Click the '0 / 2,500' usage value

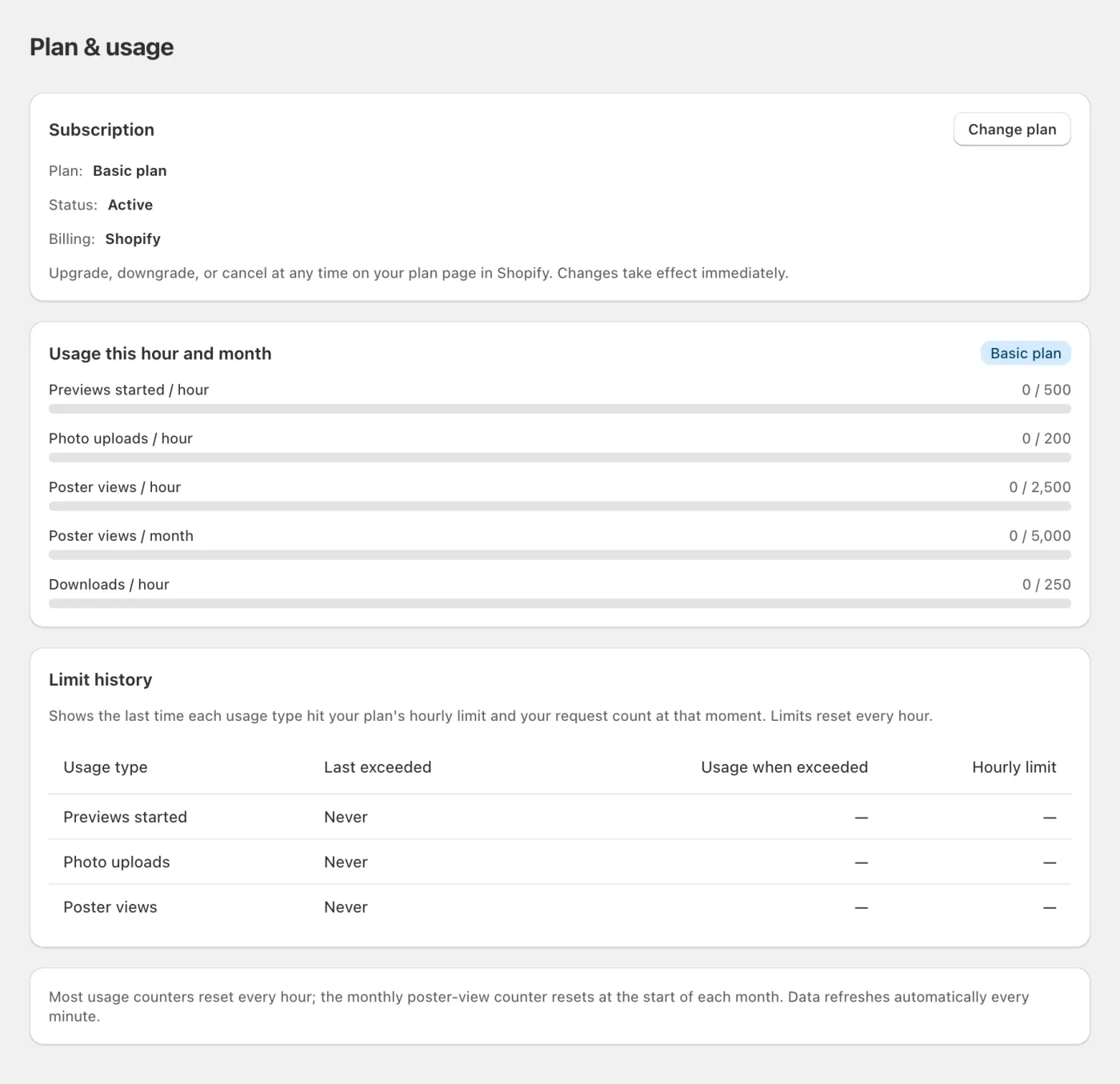[1040, 487]
